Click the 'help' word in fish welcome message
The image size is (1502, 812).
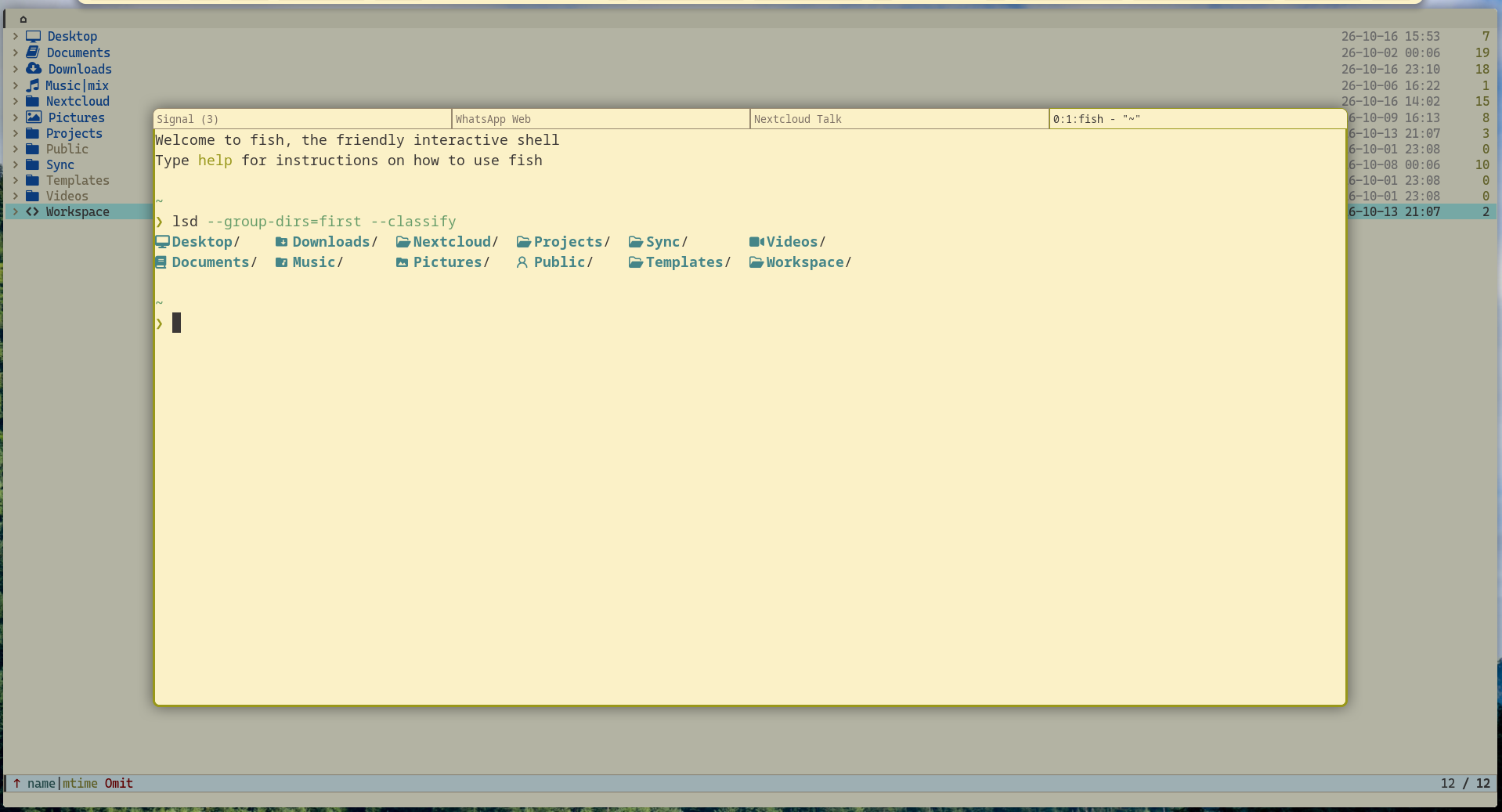215,161
